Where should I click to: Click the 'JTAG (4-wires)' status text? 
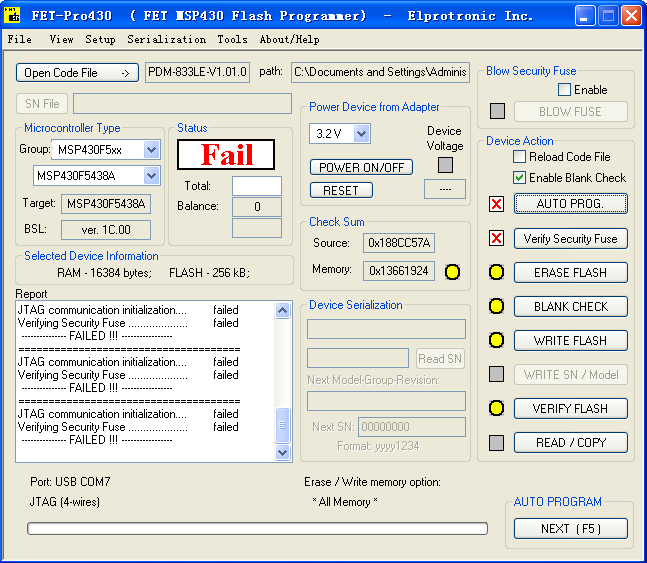65,502
